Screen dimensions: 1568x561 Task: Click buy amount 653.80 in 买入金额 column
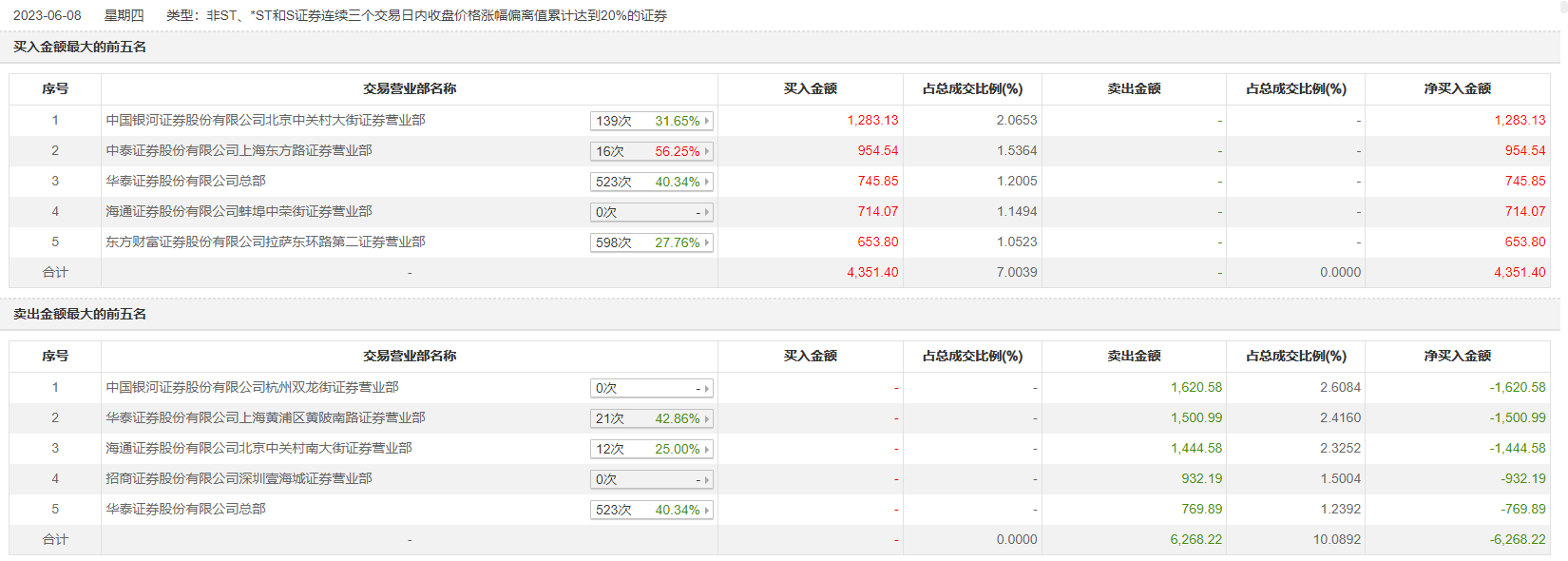(x=878, y=242)
